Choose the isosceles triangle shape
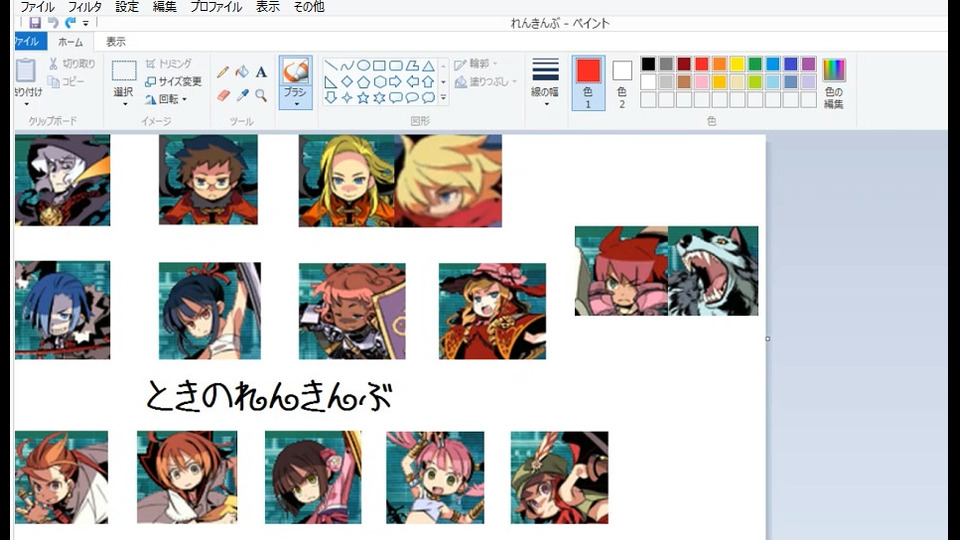Image resolution: width=960 pixels, height=540 pixels. (x=429, y=66)
